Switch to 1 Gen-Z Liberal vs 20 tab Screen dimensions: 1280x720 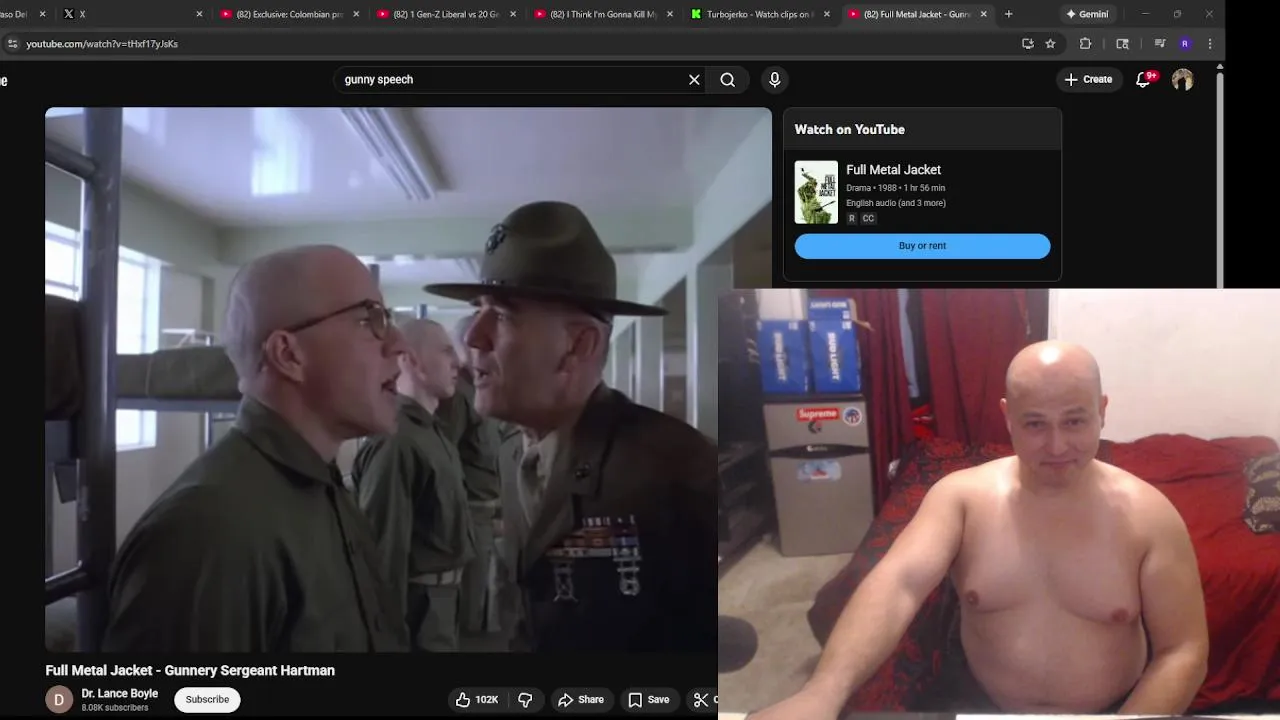(445, 14)
